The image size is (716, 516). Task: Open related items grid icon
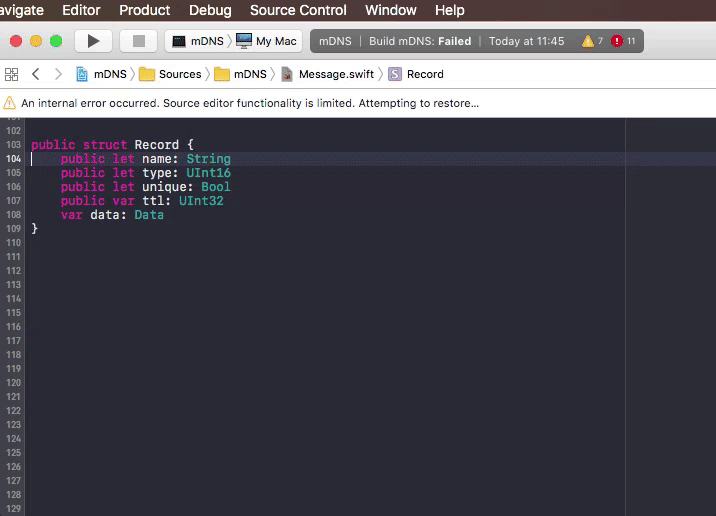click(x=11, y=74)
